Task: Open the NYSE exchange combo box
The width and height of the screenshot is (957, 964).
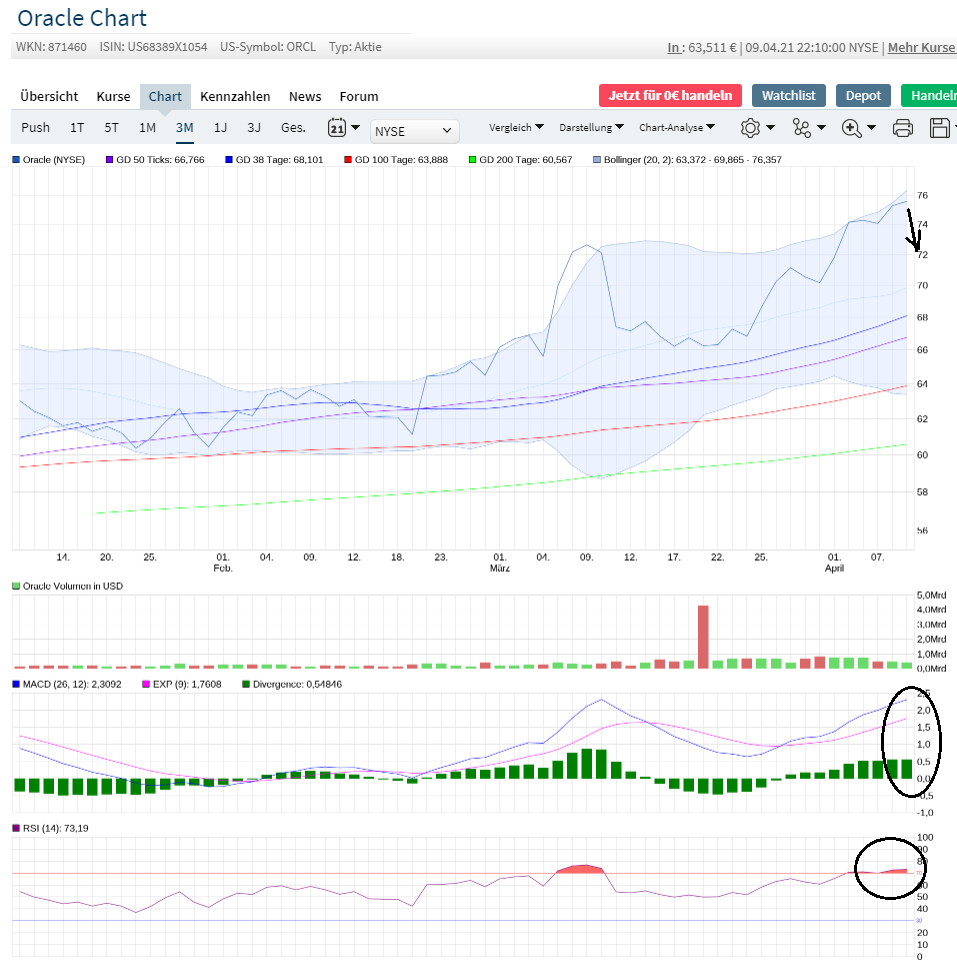Action: (414, 131)
